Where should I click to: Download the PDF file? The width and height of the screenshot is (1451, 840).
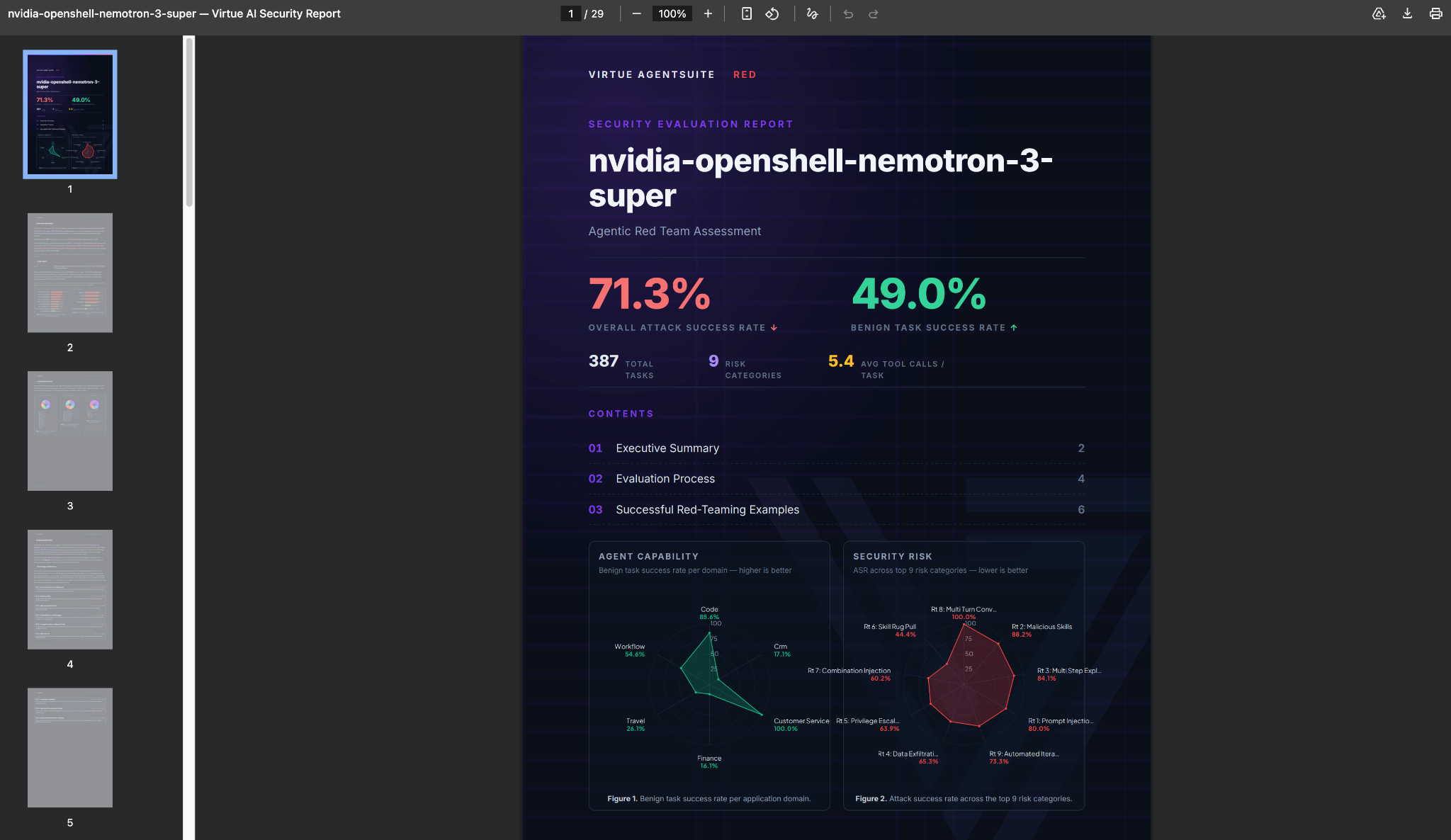click(1407, 13)
